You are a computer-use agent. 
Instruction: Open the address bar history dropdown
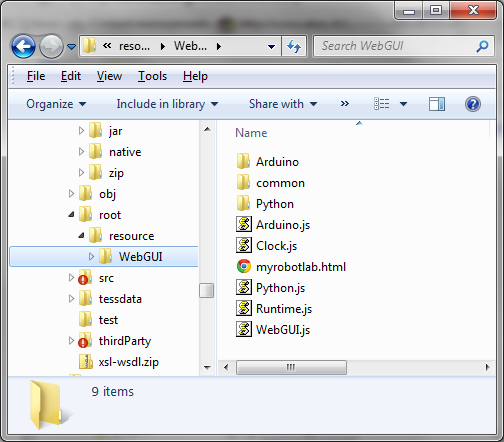click(272, 47)
